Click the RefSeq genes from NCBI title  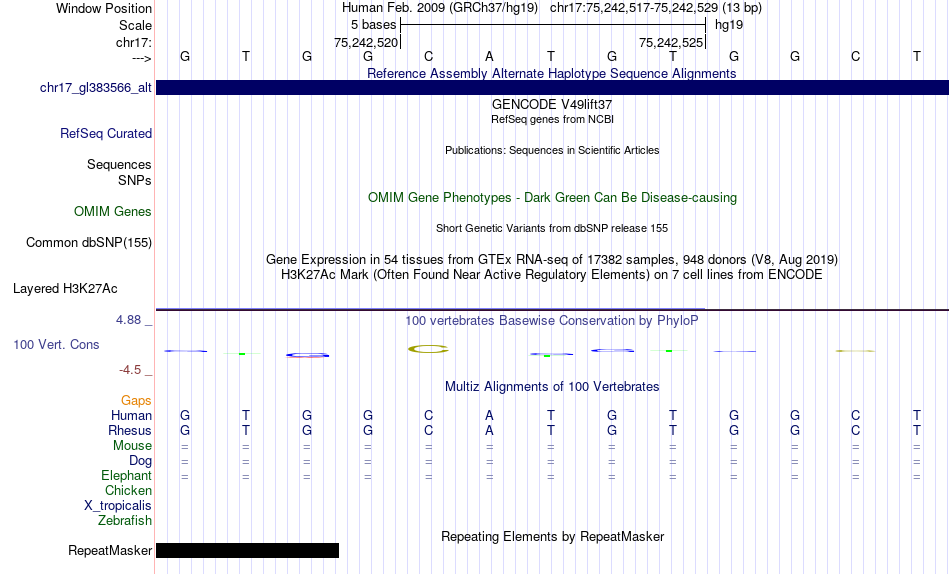pyautogui.click(x=552, y=119)
